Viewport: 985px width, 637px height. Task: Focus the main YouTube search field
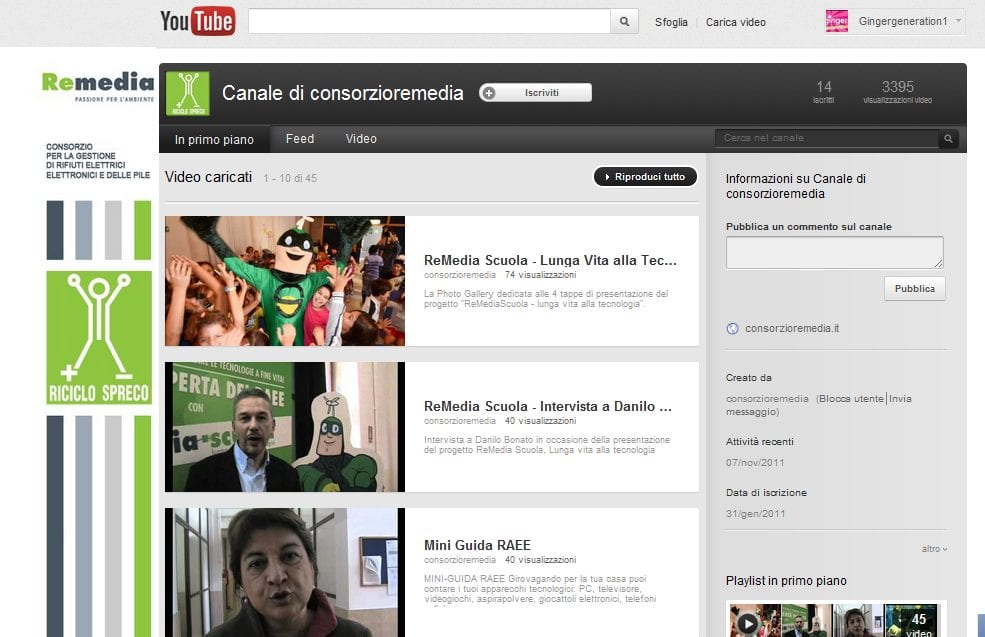point(429,21)
